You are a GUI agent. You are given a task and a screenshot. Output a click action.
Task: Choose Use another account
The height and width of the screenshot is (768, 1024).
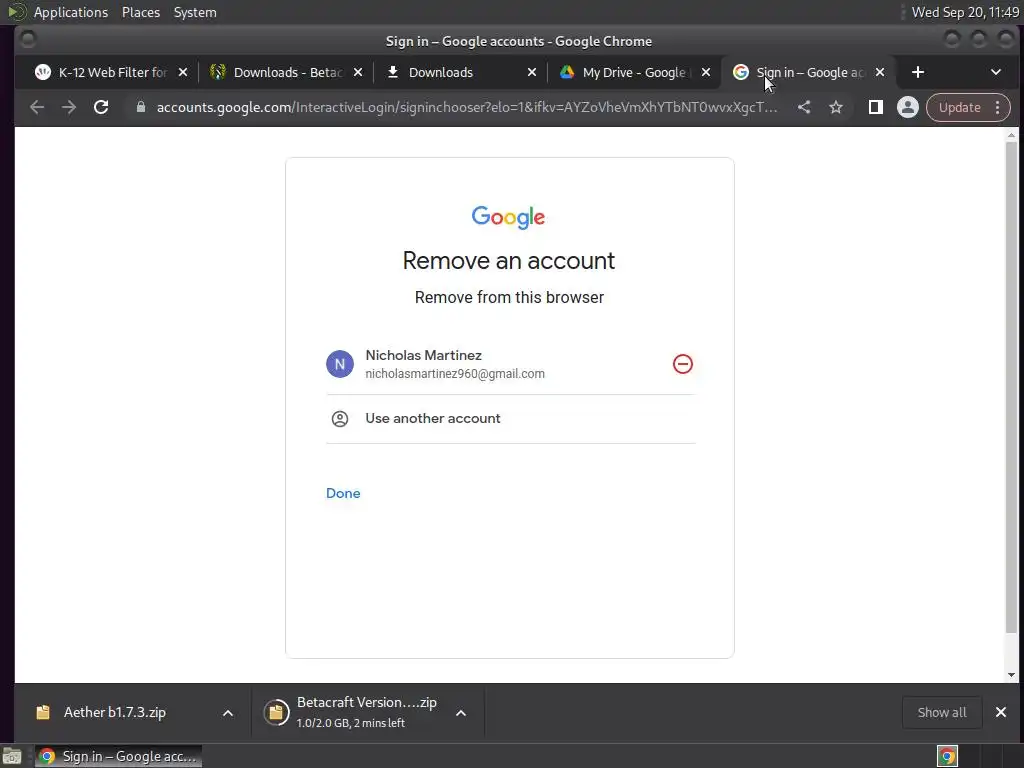pos(510,419)
